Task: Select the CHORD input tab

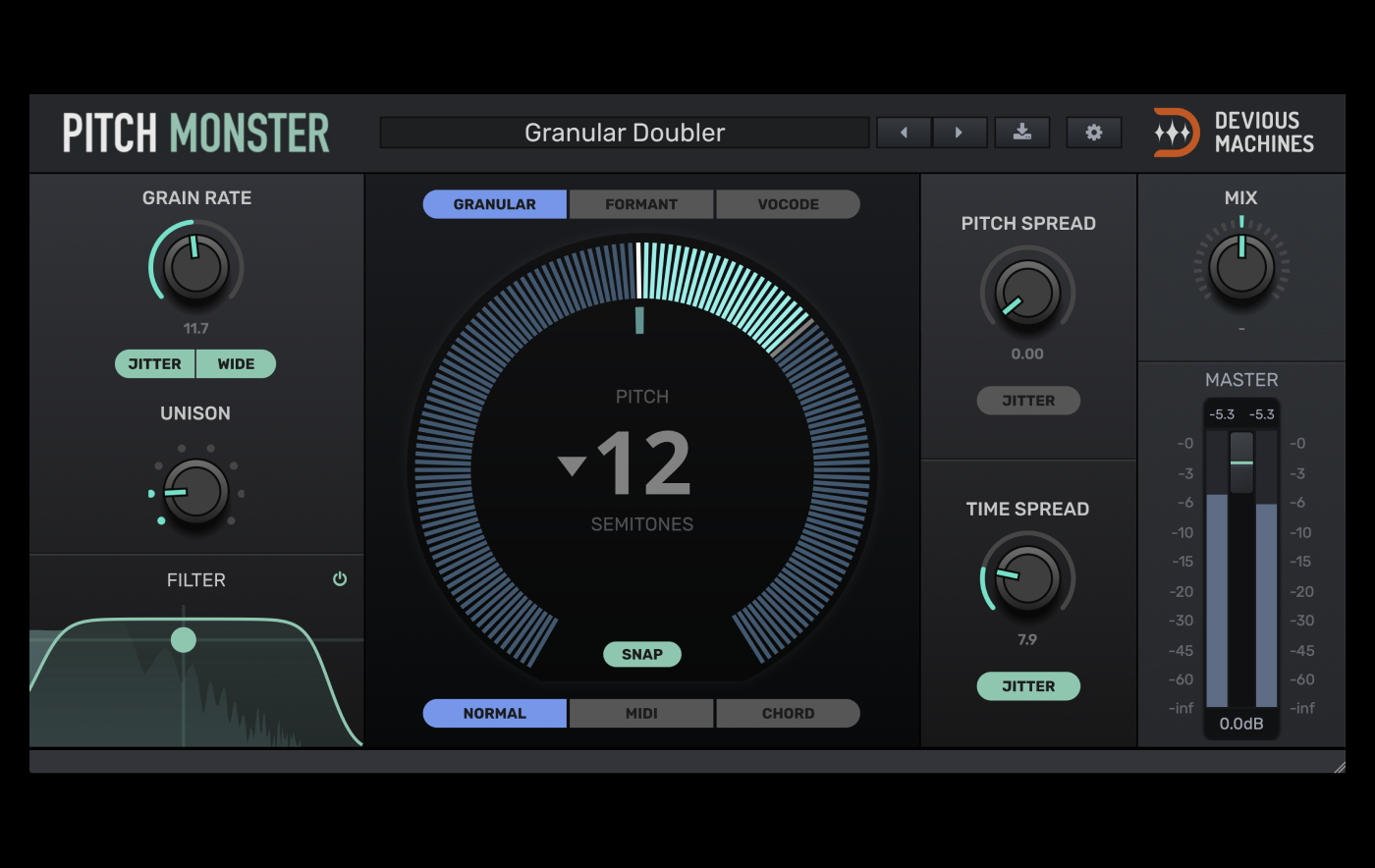Action: (x=788, y=714)
